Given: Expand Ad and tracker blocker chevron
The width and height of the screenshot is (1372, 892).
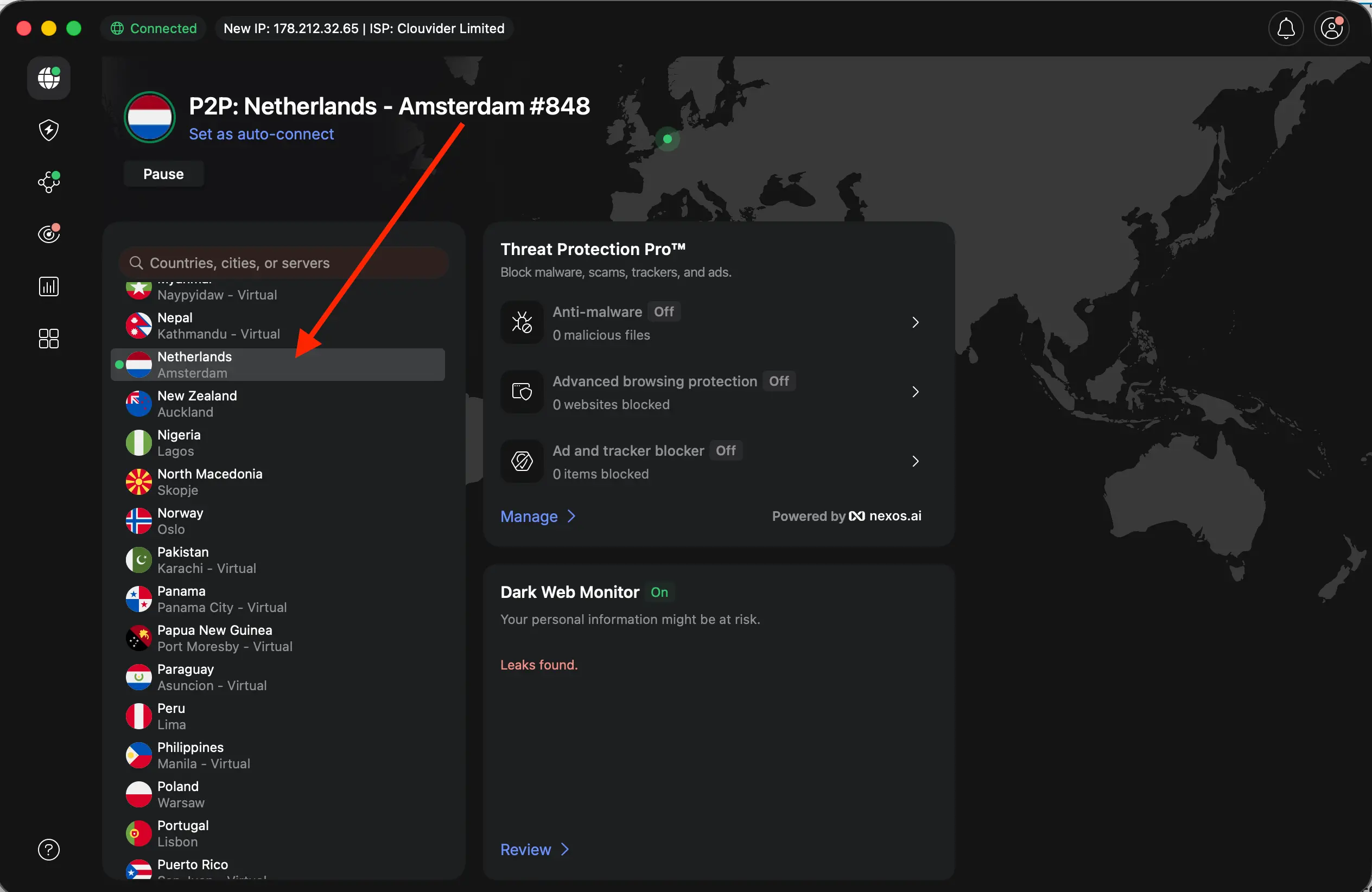Looking at the screenshot, I should (915, 461).
